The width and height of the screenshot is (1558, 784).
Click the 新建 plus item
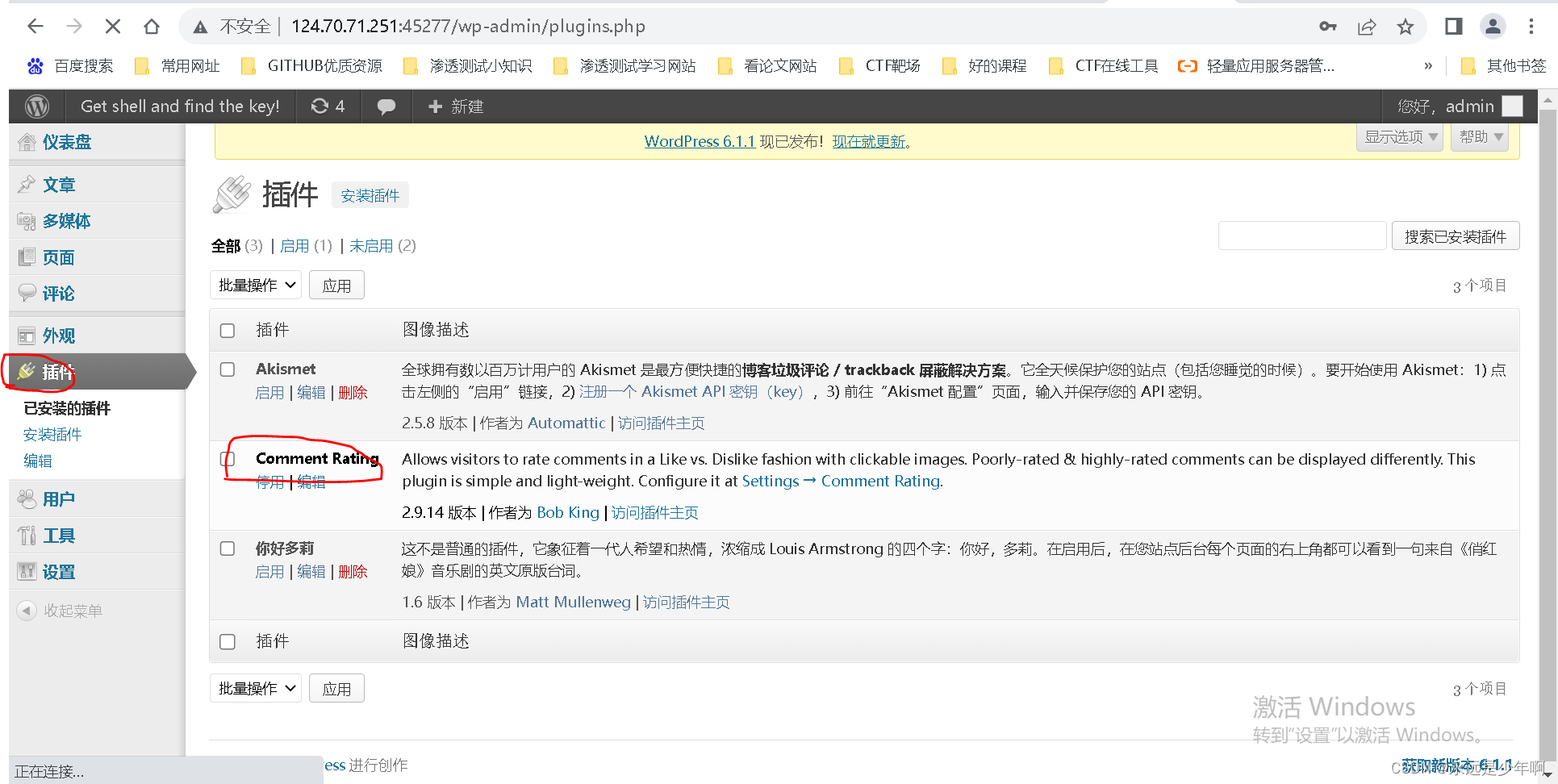[x=456, y=106]
